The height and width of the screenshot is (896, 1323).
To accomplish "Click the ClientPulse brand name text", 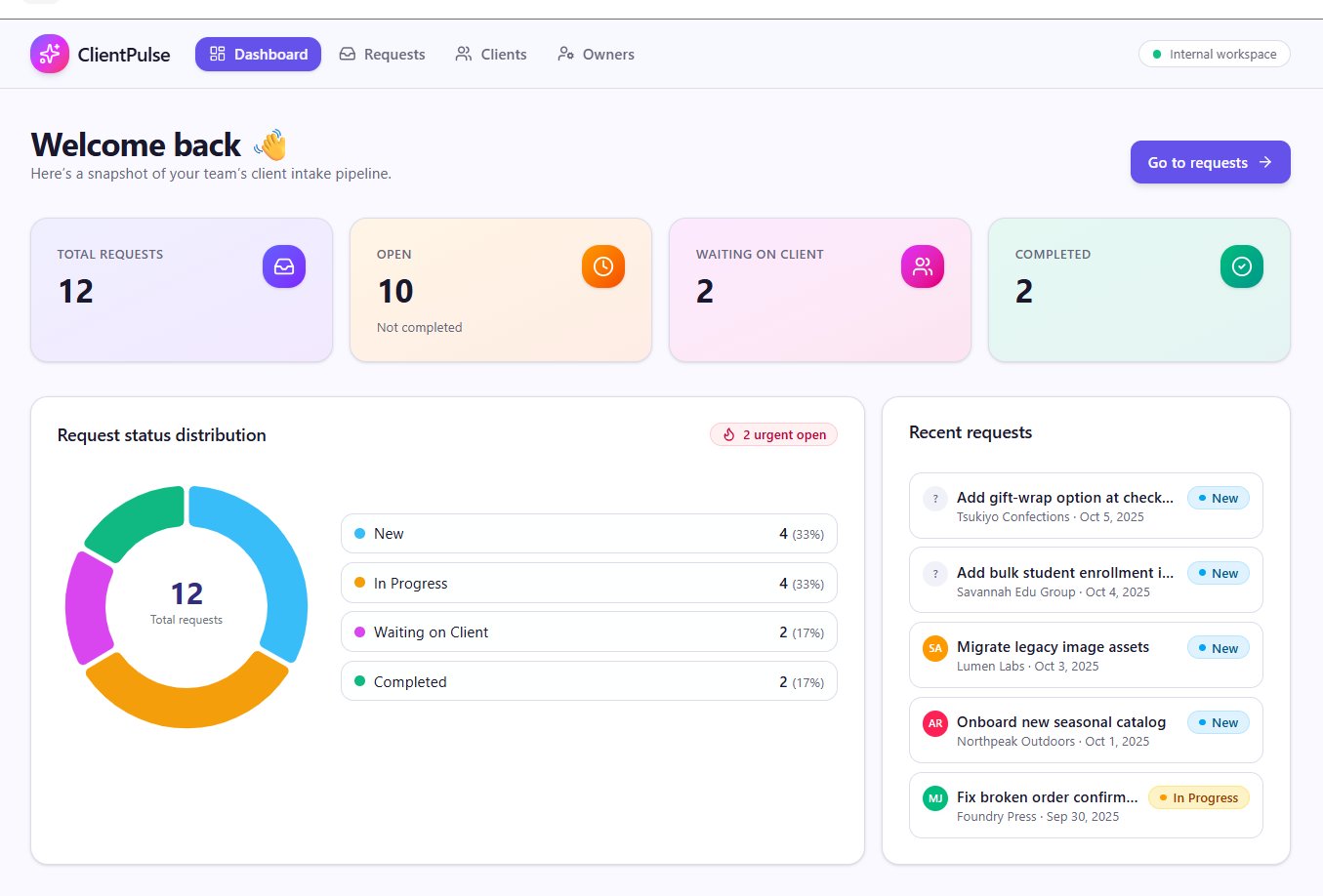I will [124, 55].
